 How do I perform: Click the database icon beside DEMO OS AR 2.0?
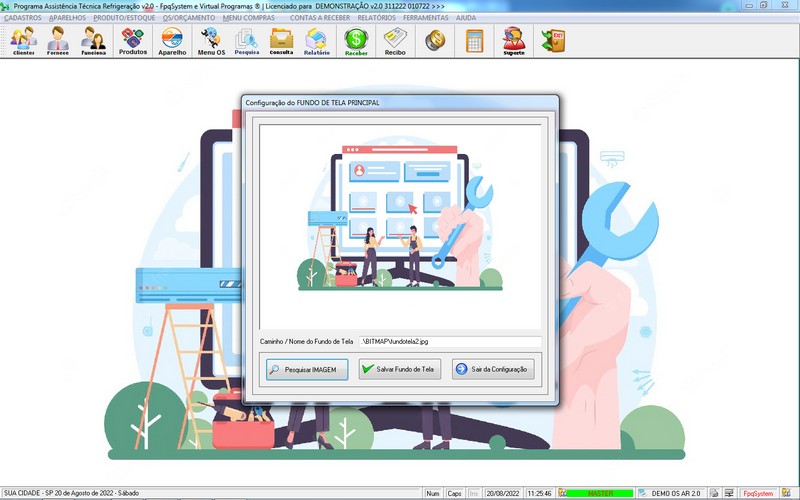(643, 493)
